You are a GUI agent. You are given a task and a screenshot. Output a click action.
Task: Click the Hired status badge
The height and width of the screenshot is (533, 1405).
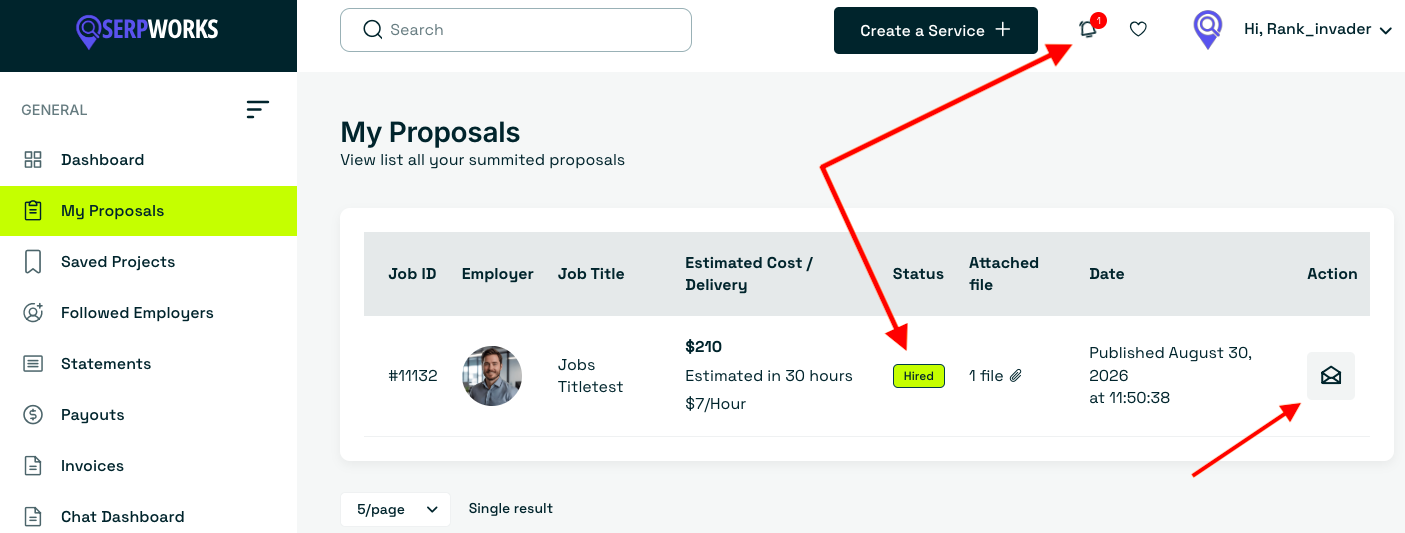(918, 376)
